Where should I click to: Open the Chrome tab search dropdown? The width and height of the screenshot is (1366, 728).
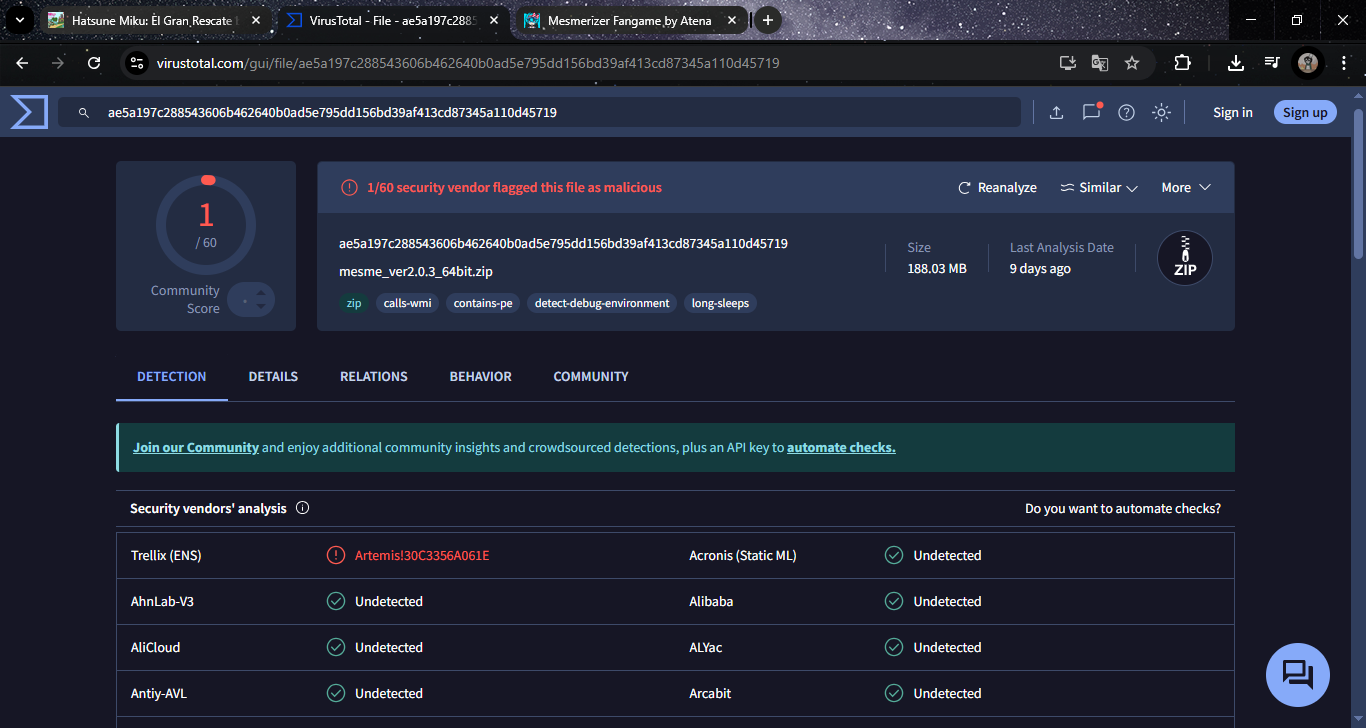(x=20, y=20)
